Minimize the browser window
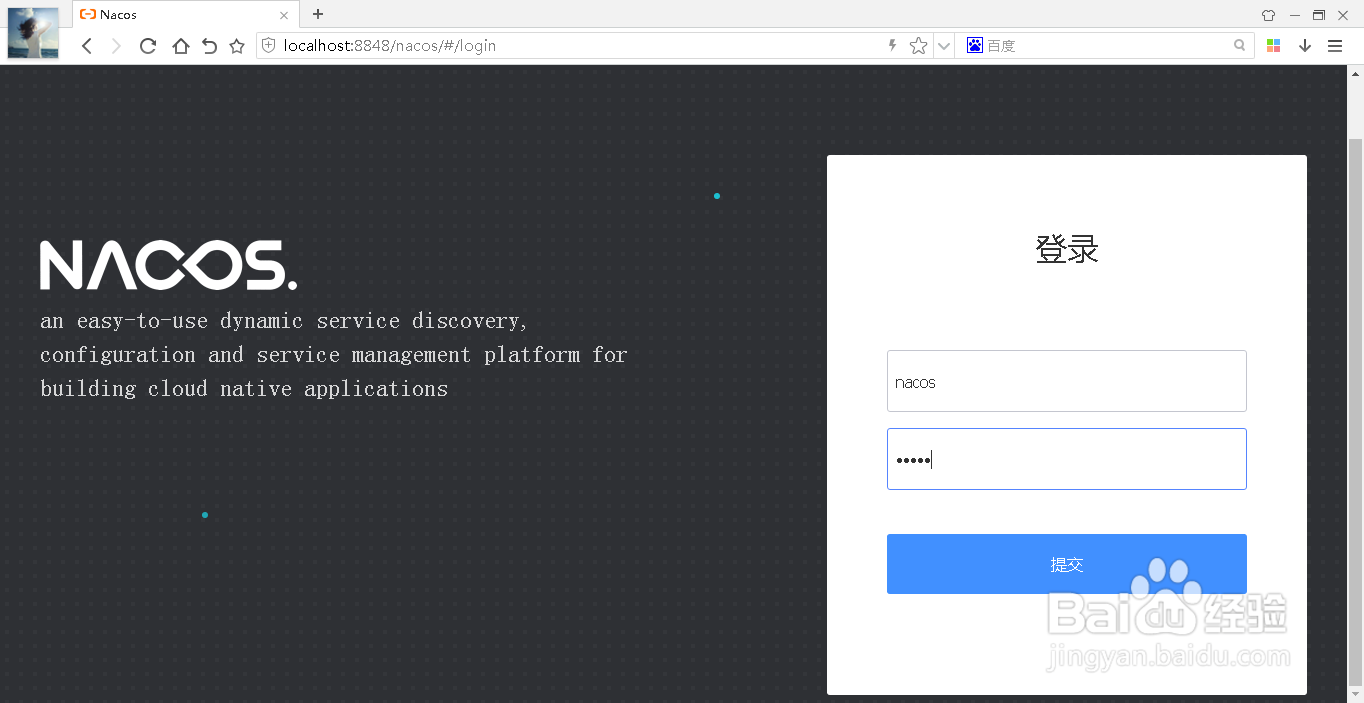The width and height of the screenshot is (1364, 703). point(1295,15)
